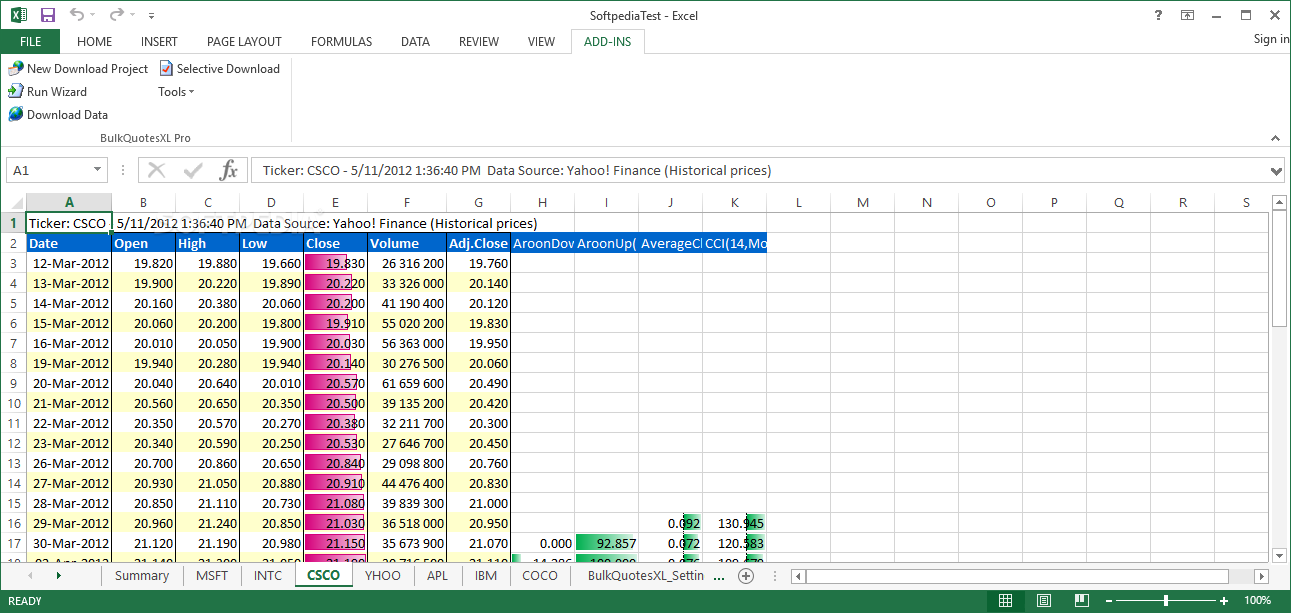This screenshot has height=613, width=1291.
Task: Click the Zoom In plus button
Action: pyautogui.click(x=1224, y=601)
